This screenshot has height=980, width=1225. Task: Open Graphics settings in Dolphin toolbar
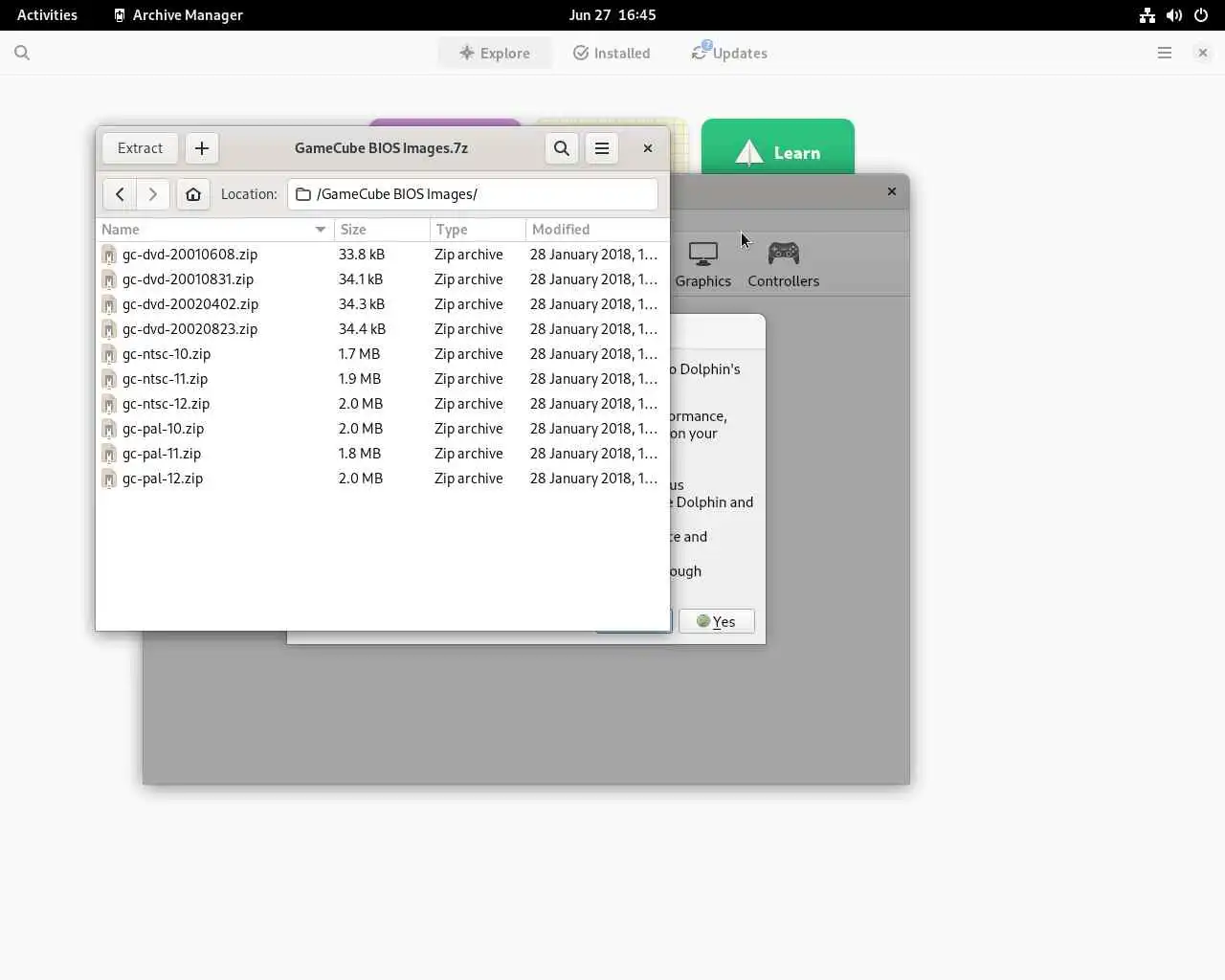pyautogui.click(x=703, y=265)
